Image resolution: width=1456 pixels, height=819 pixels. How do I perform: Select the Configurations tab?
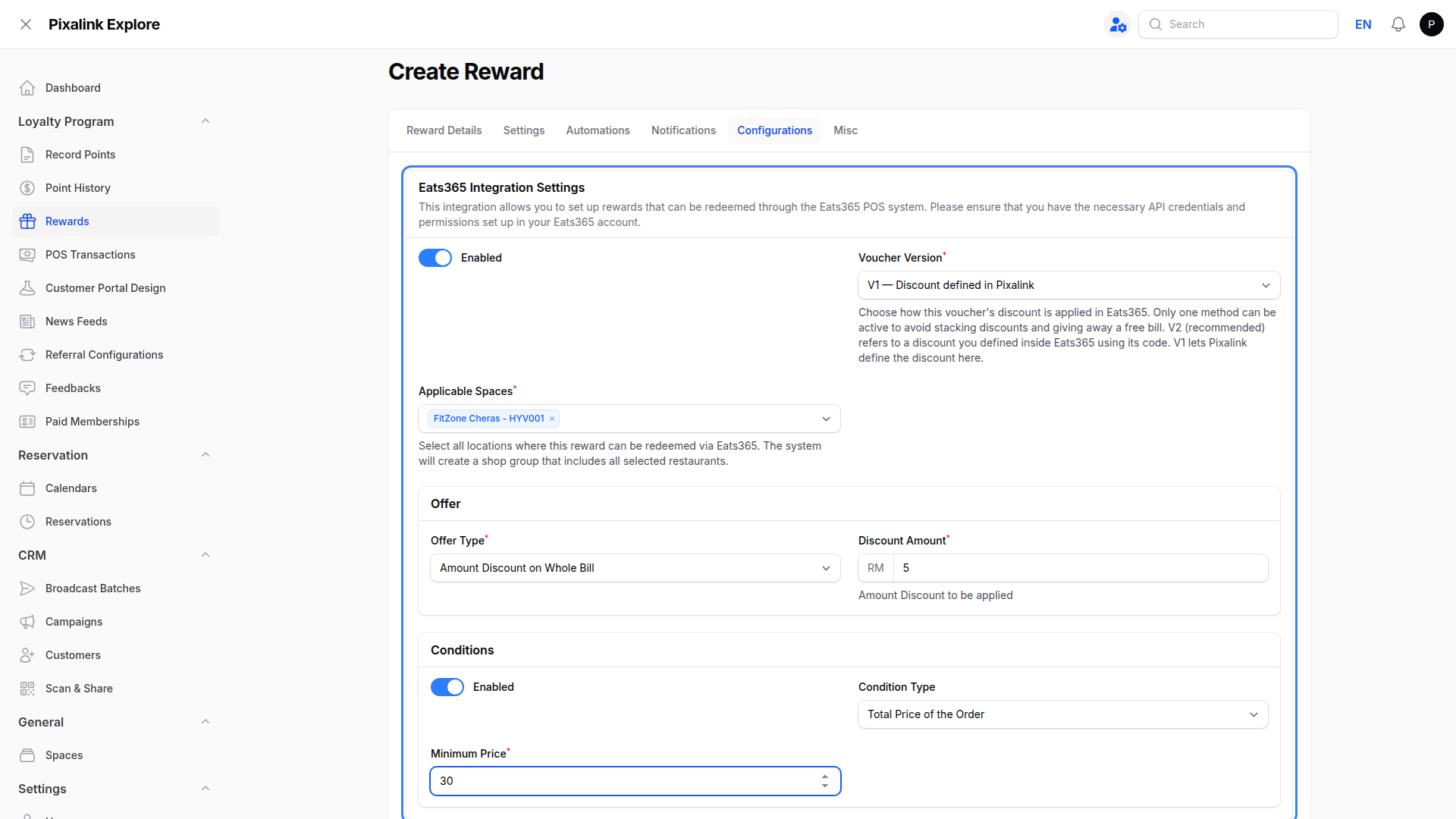click(775, 130)
